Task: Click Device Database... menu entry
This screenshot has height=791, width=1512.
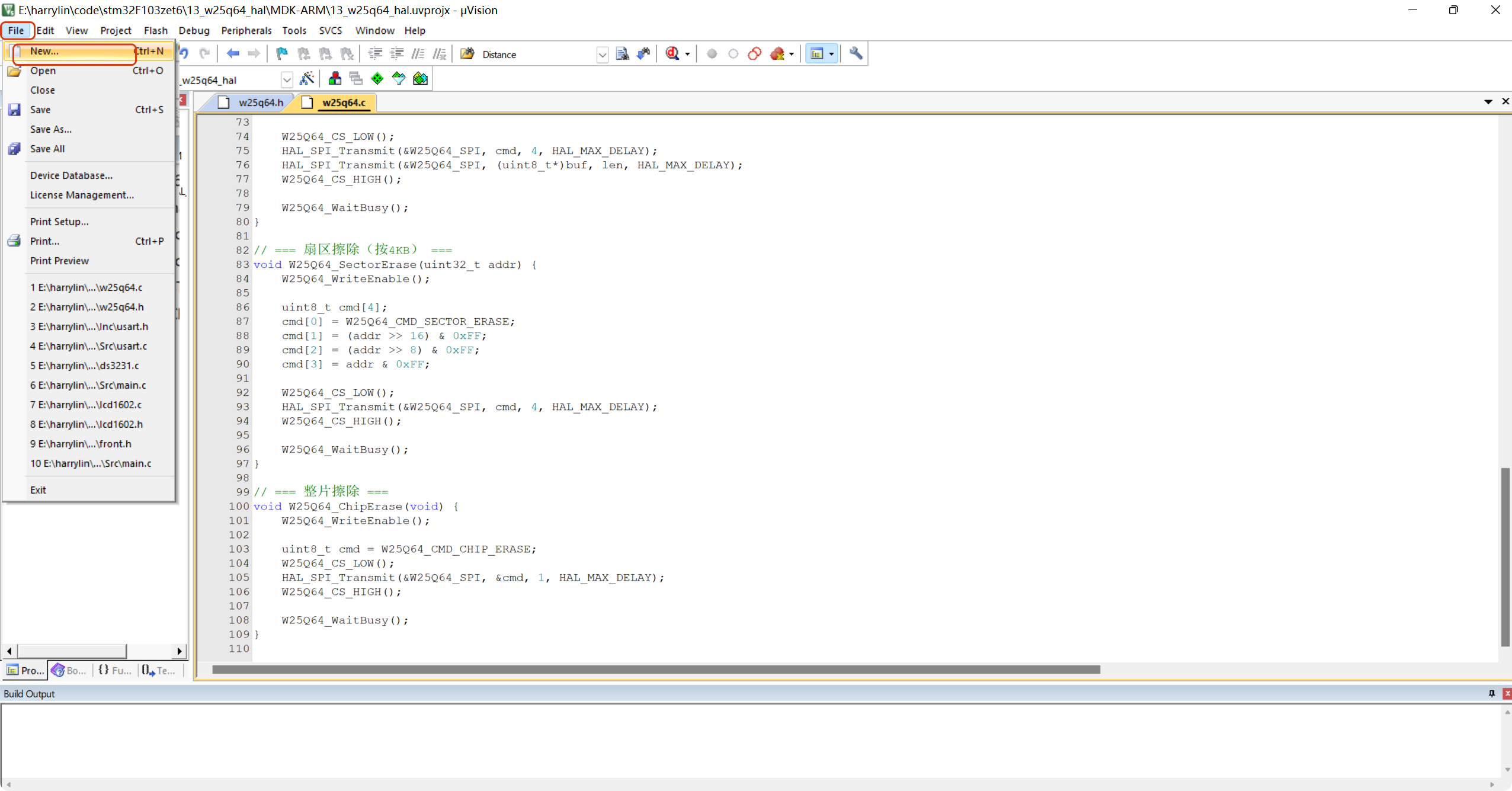Action: [71, 175]
